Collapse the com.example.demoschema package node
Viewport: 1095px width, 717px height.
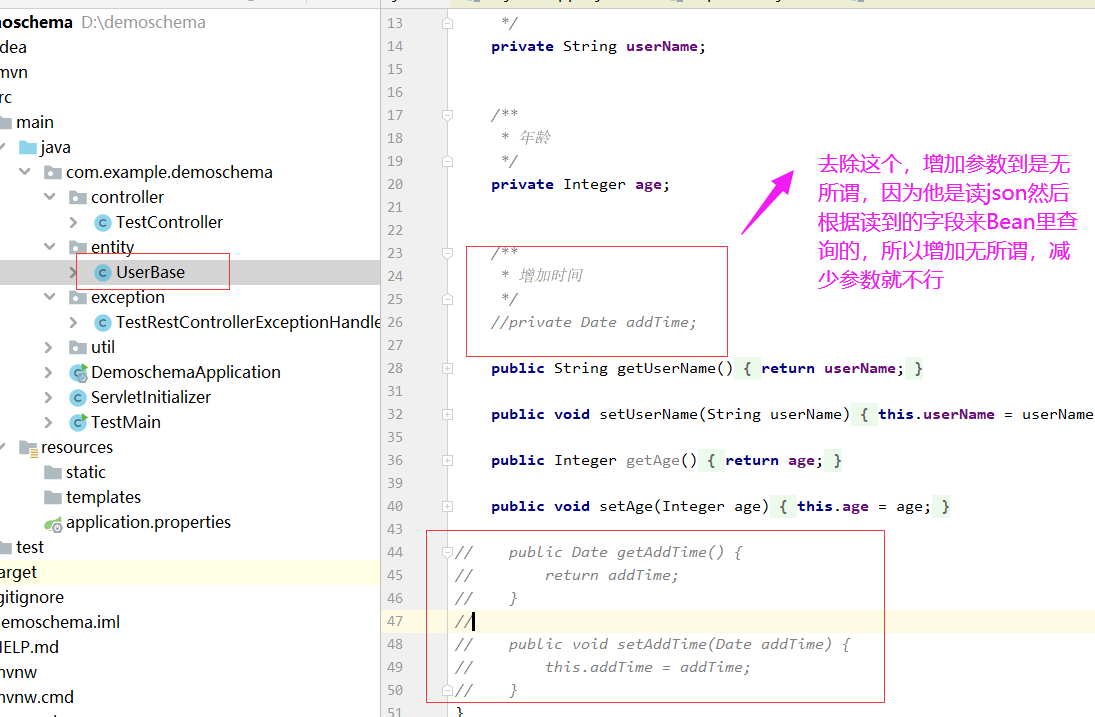pos(24,171)
